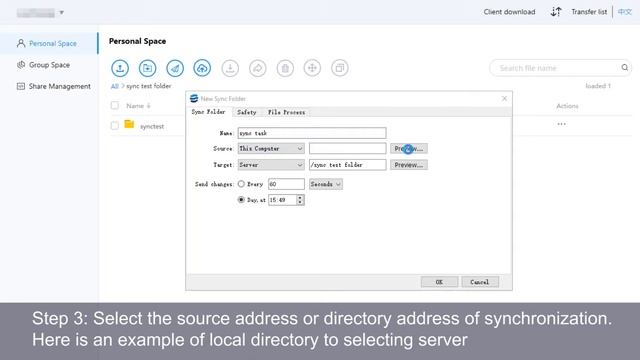The image size is (640, 360).
Task: Switch to the File Process tab
Action: pyautogui.click(x=286, y=112)
